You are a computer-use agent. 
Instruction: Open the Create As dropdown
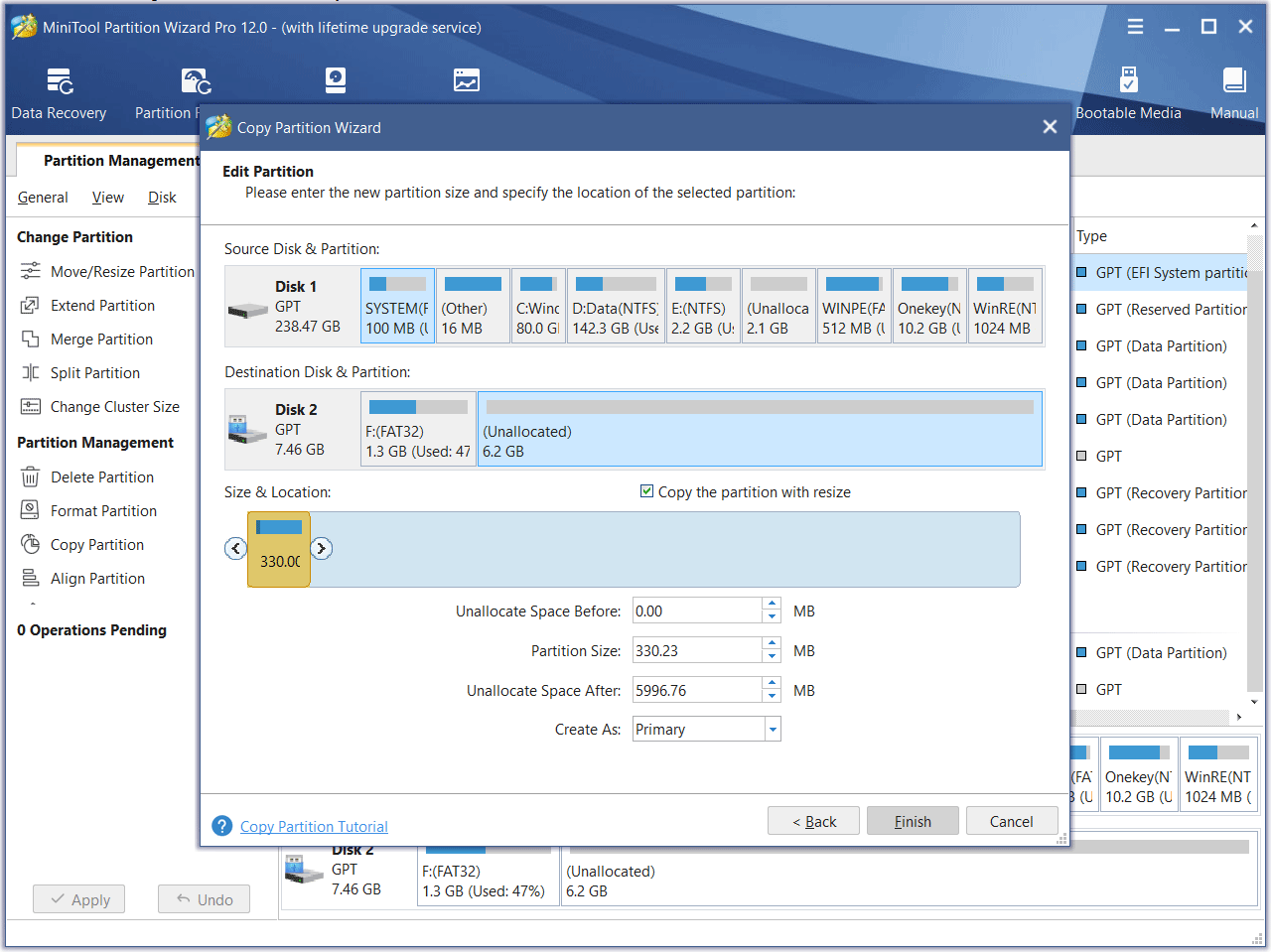(772, 730)
